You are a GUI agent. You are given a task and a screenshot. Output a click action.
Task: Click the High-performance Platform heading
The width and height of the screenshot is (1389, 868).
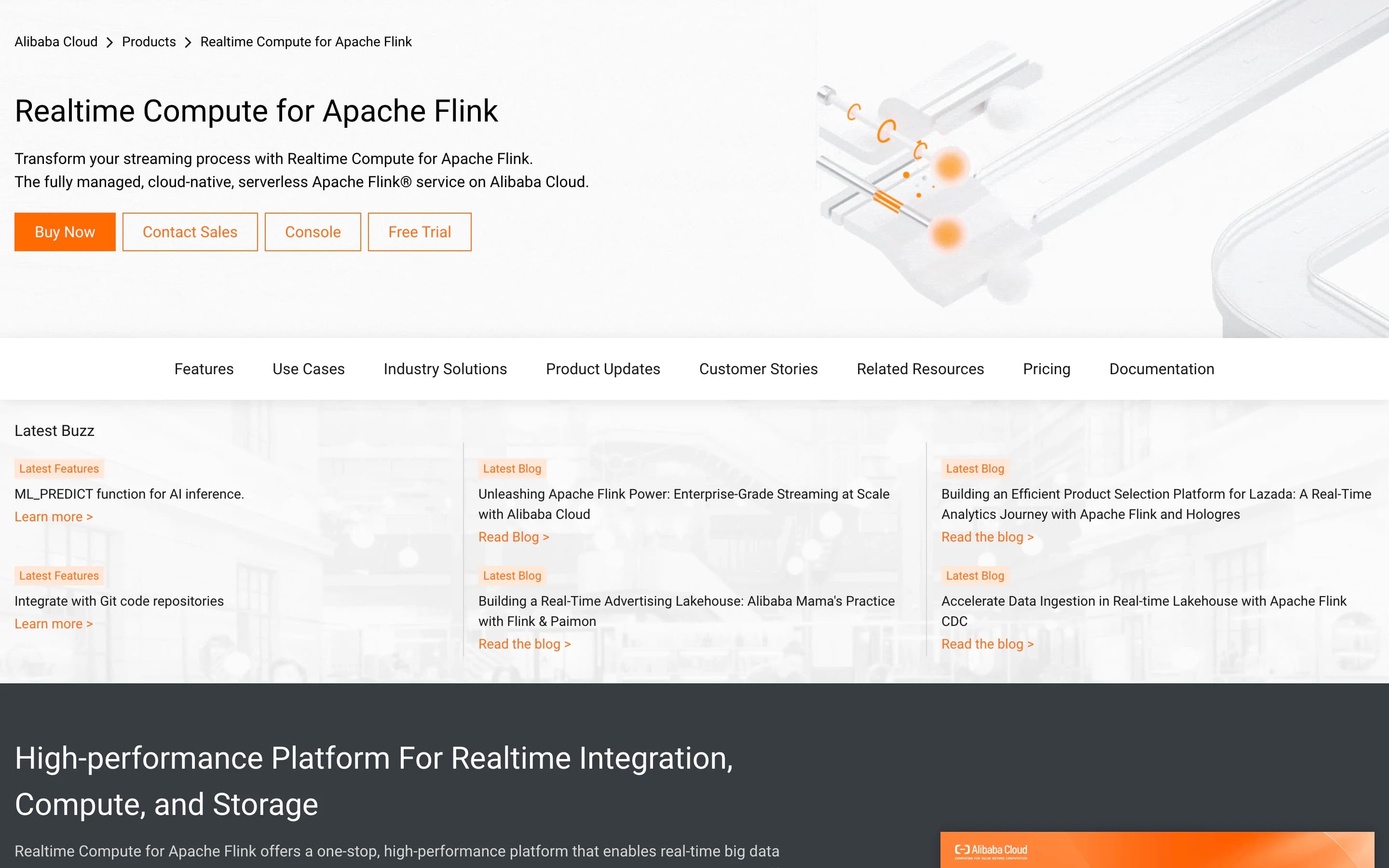(x=374, y=781)
